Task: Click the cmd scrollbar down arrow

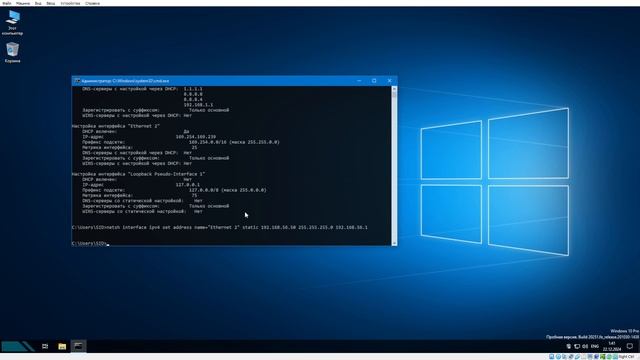Action: [394, 243]
